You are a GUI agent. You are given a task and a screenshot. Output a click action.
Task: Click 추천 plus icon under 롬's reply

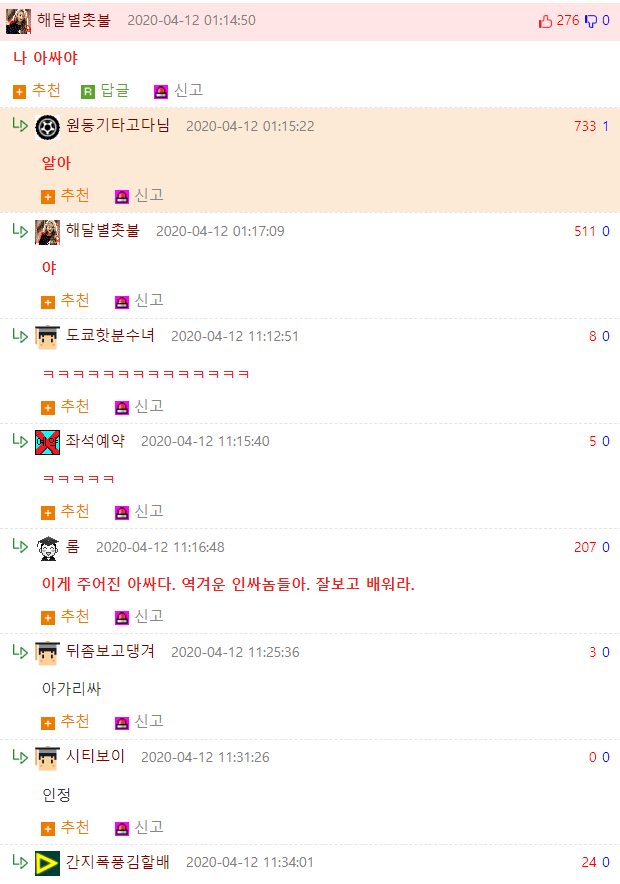[48, 618]
